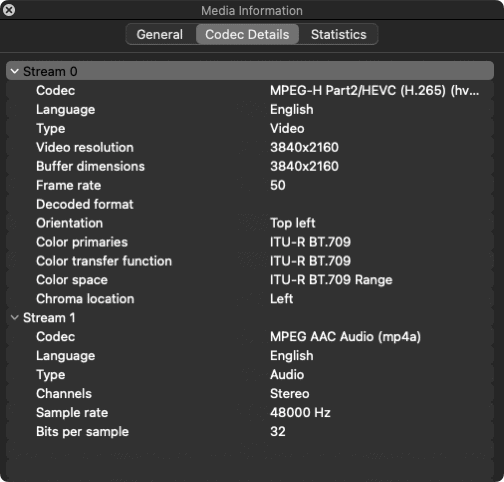Select the Color transfer function row
The height and width of the screenshot is (482, 504).
coord(250,261)
